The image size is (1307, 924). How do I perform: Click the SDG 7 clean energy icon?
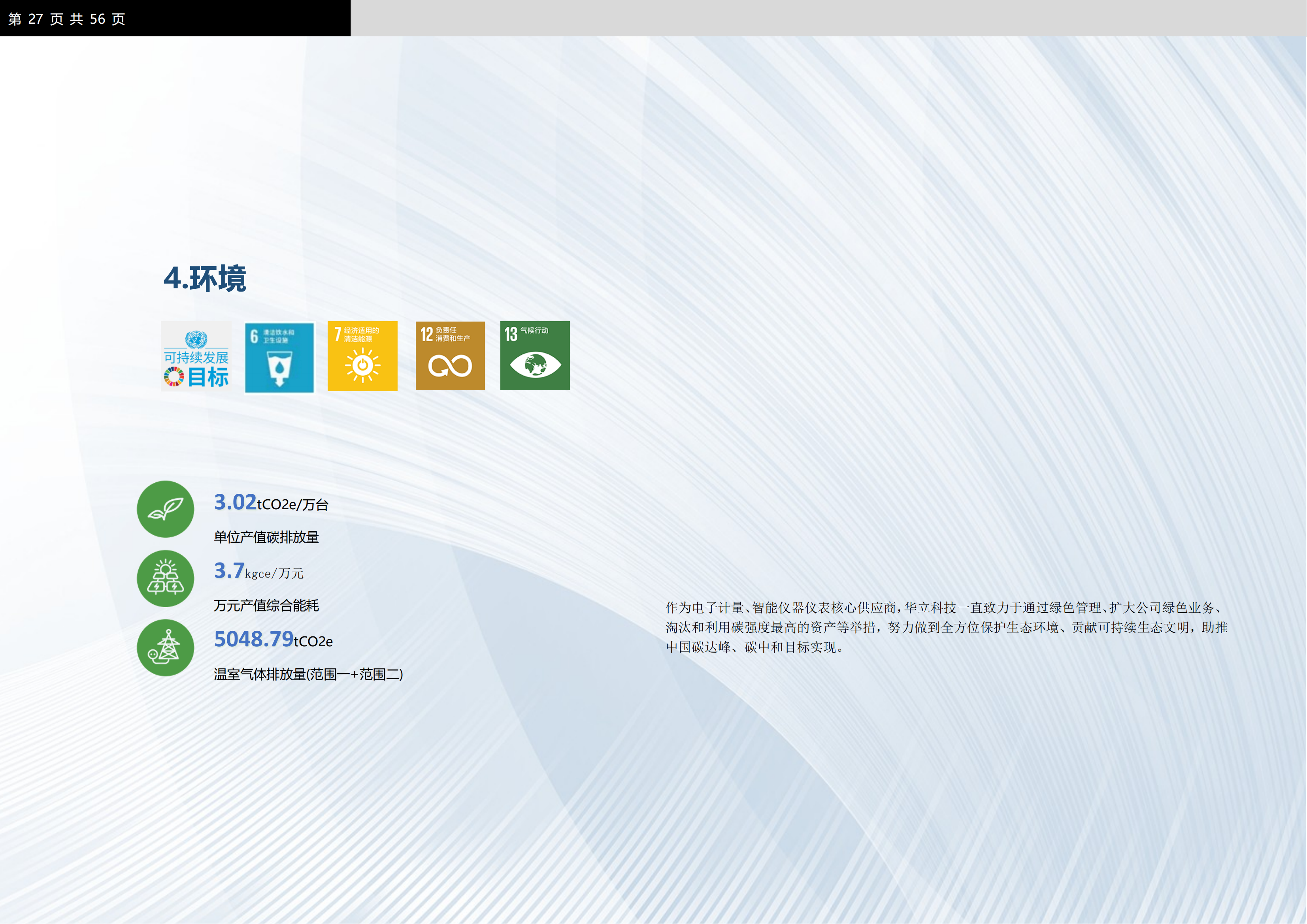click(x=362, y=356)
